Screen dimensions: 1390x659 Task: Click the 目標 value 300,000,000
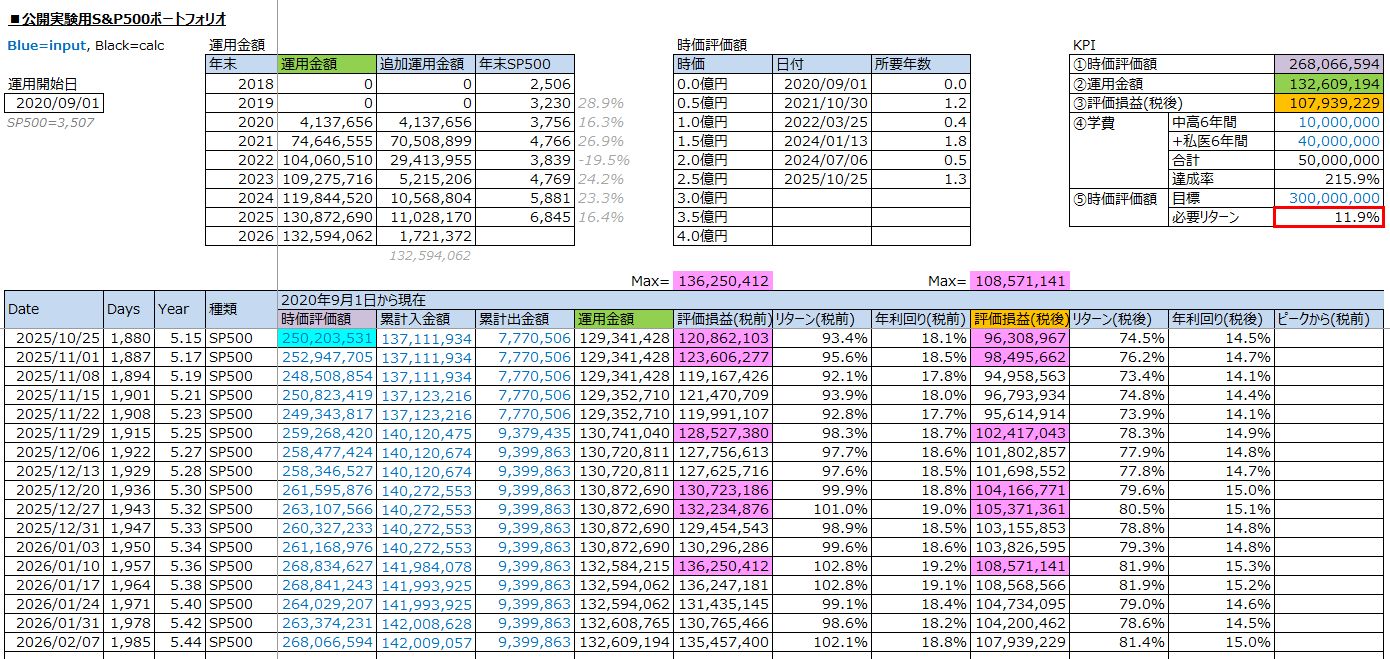[1329, 198]
